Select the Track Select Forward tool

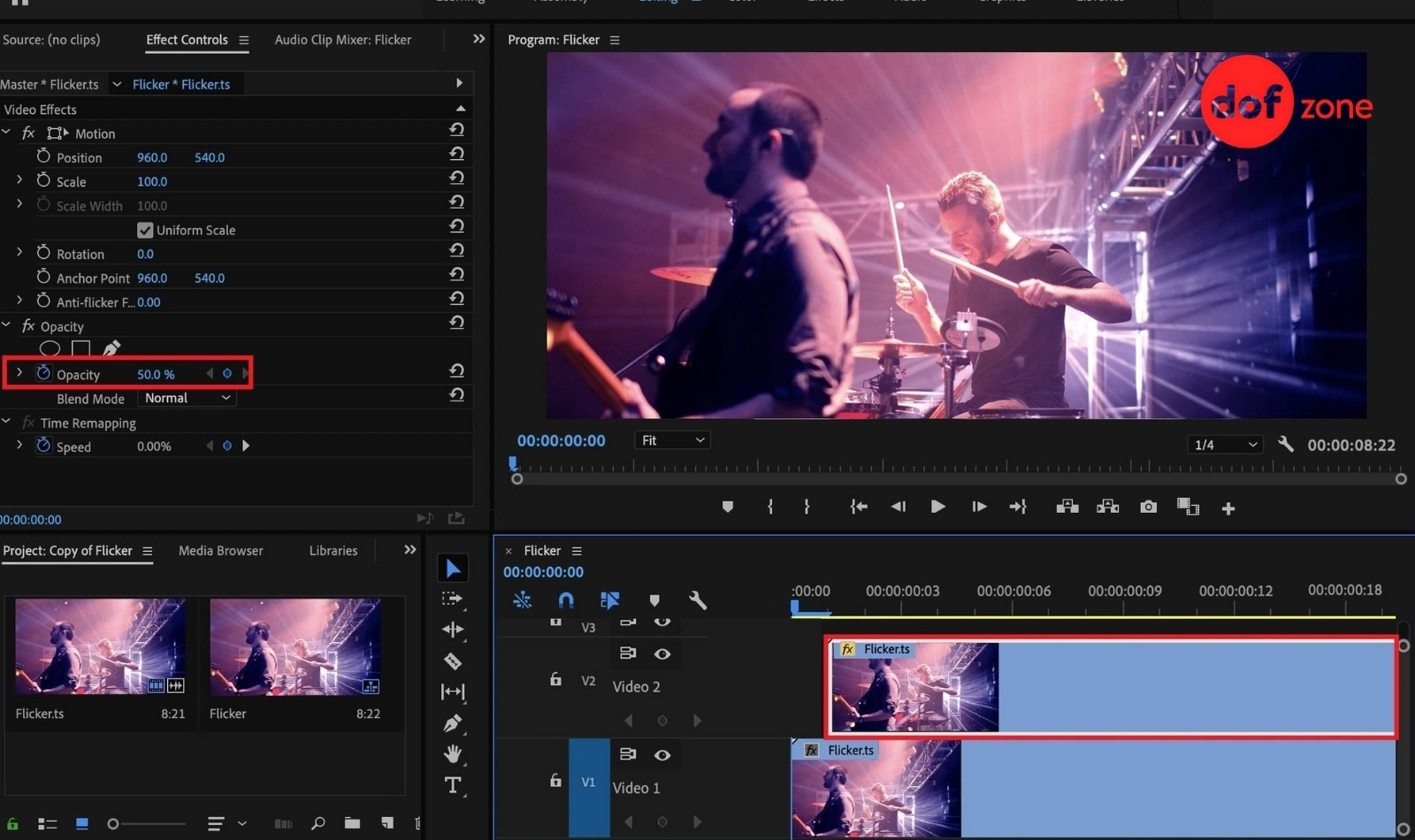click(453, 599)
